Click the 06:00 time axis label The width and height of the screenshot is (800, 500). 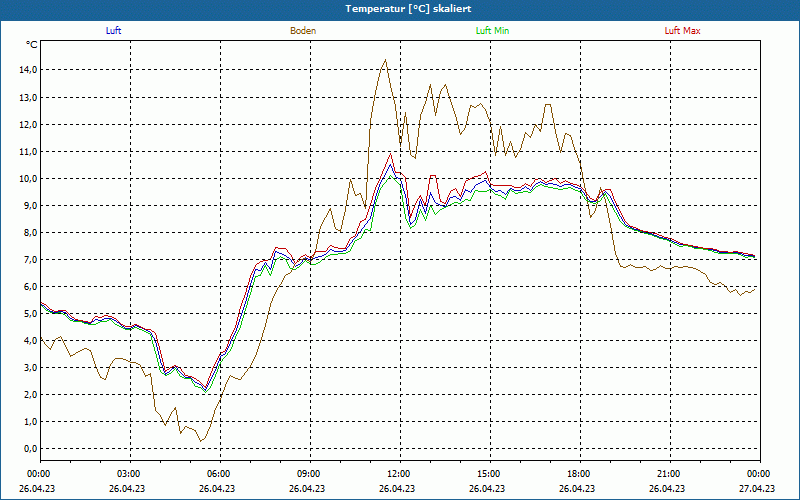pyautogui.click(x=217, y=474)
